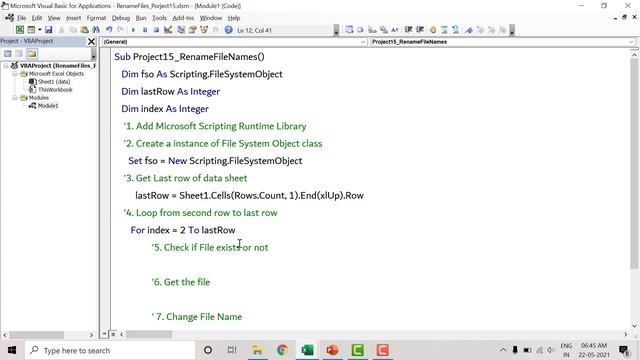640x360 pixels.
Task: Collapse the Modules folder
Action: (15, 98)
